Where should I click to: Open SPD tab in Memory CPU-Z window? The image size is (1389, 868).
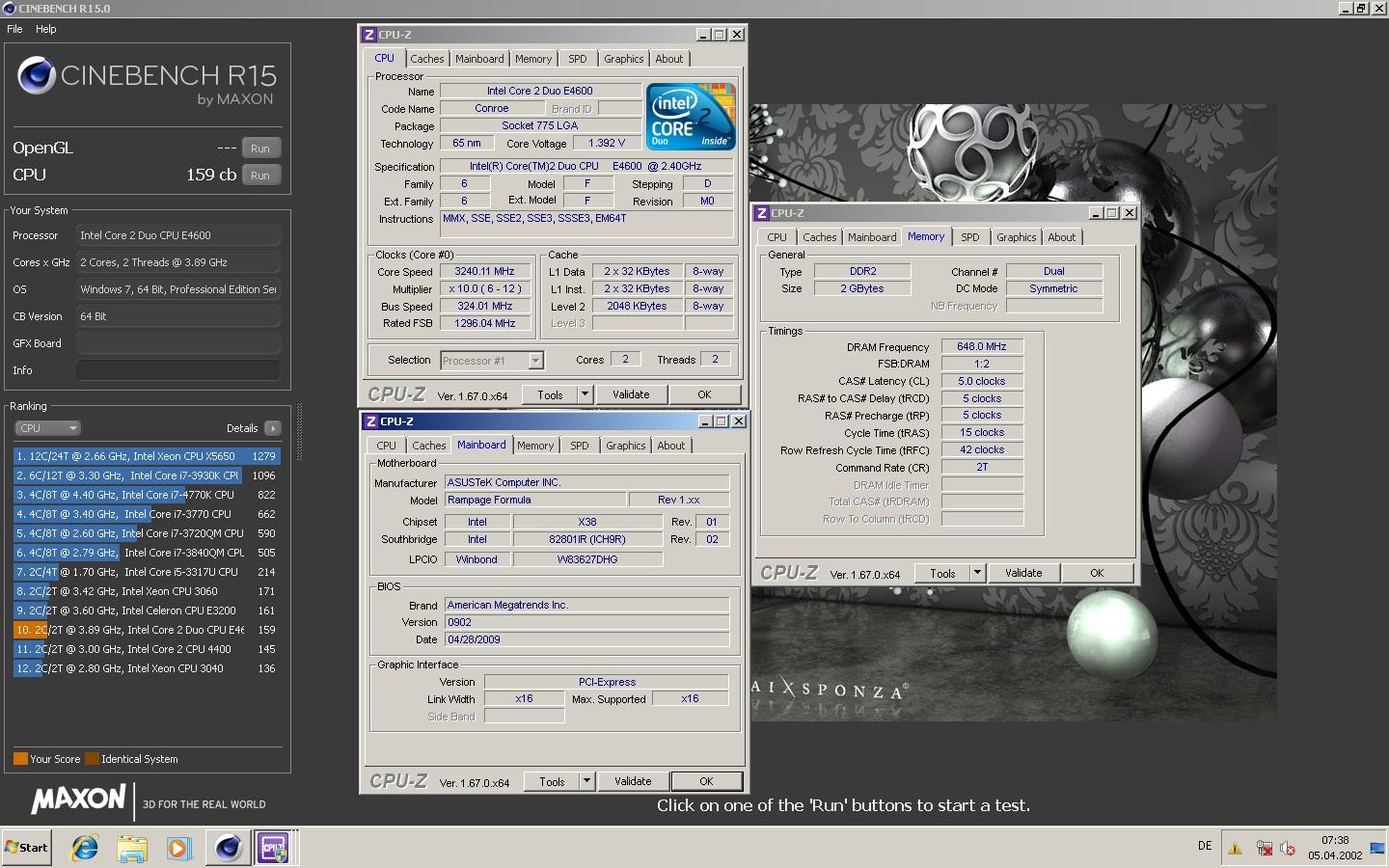(970, 237)
